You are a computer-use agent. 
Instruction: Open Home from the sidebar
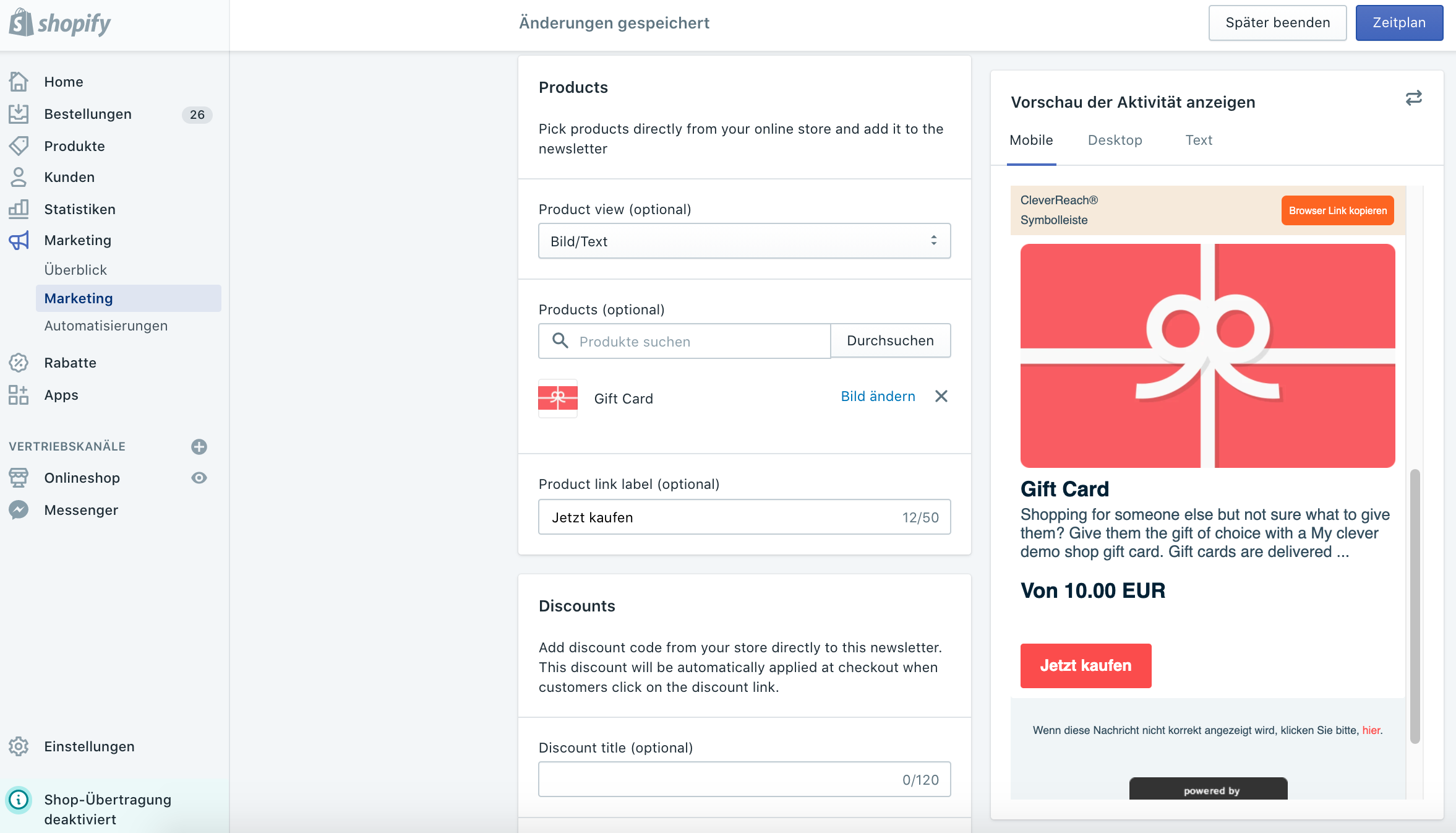[x=63, y=82]
